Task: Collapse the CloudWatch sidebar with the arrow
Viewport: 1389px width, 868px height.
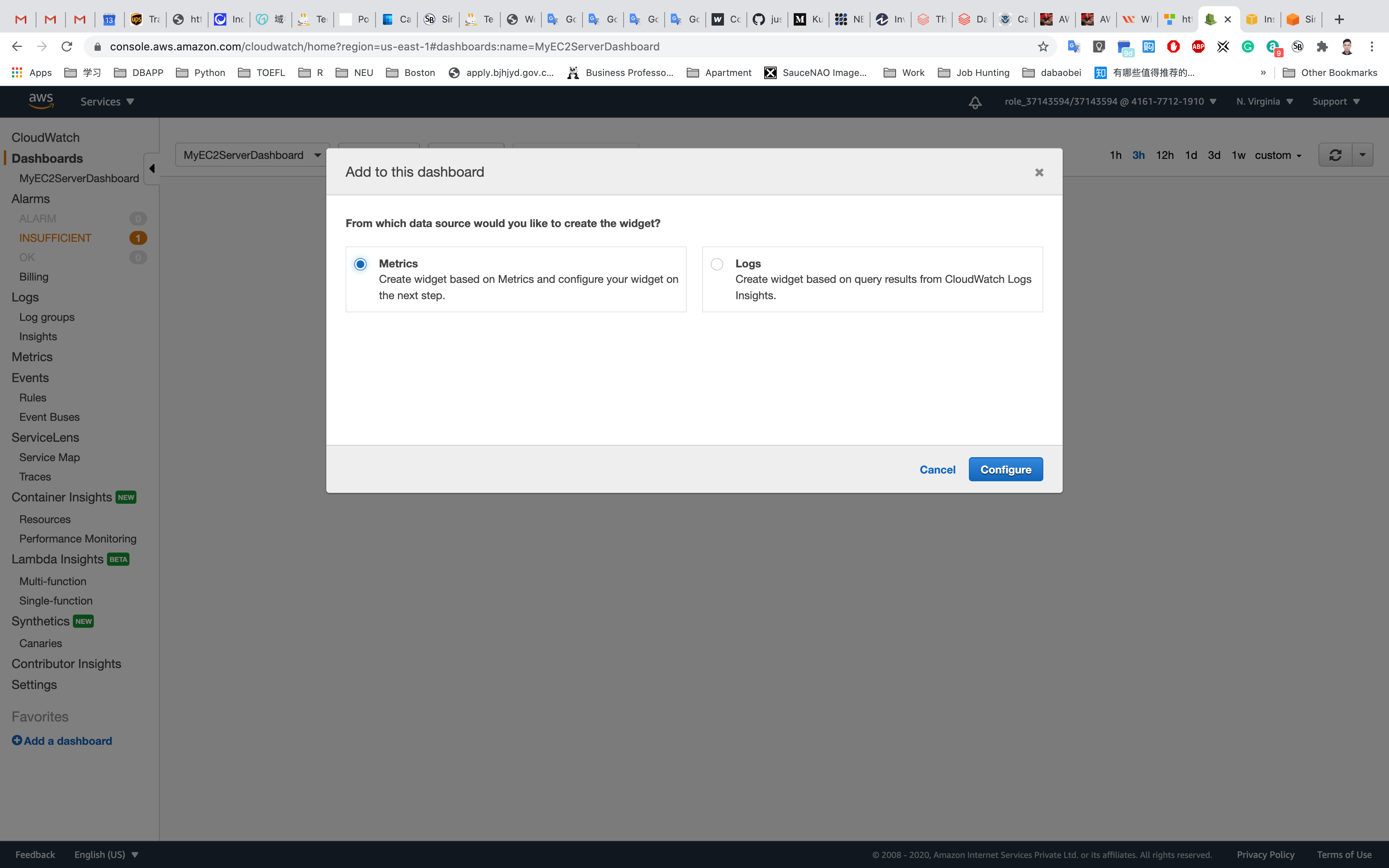Action: 152,168
